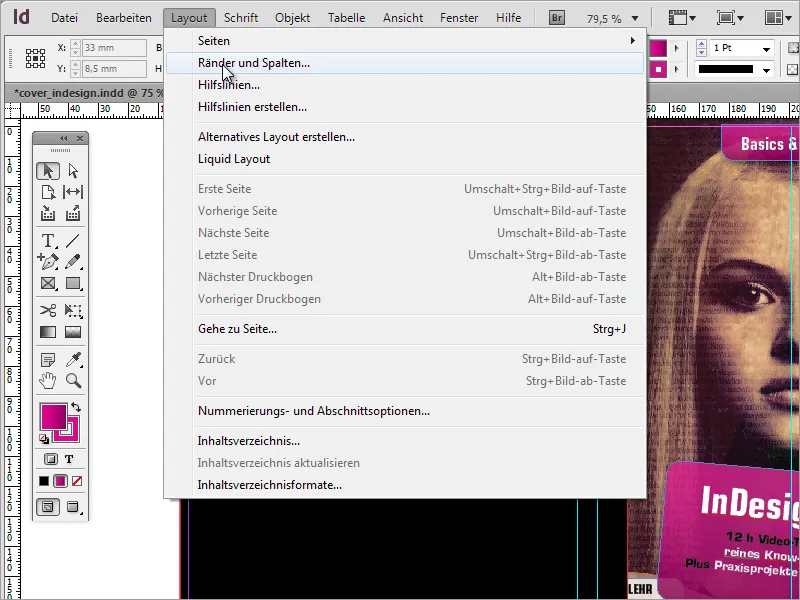Viewport: 800px width, 600px height.
Task: Choose Gehe zu Seite...
Action: click(x=405, y=329)
